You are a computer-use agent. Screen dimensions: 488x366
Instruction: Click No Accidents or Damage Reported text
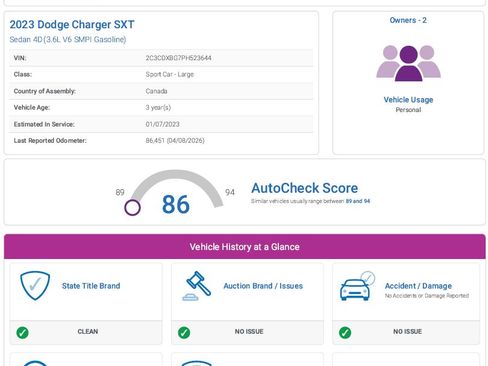pos(427,296)
